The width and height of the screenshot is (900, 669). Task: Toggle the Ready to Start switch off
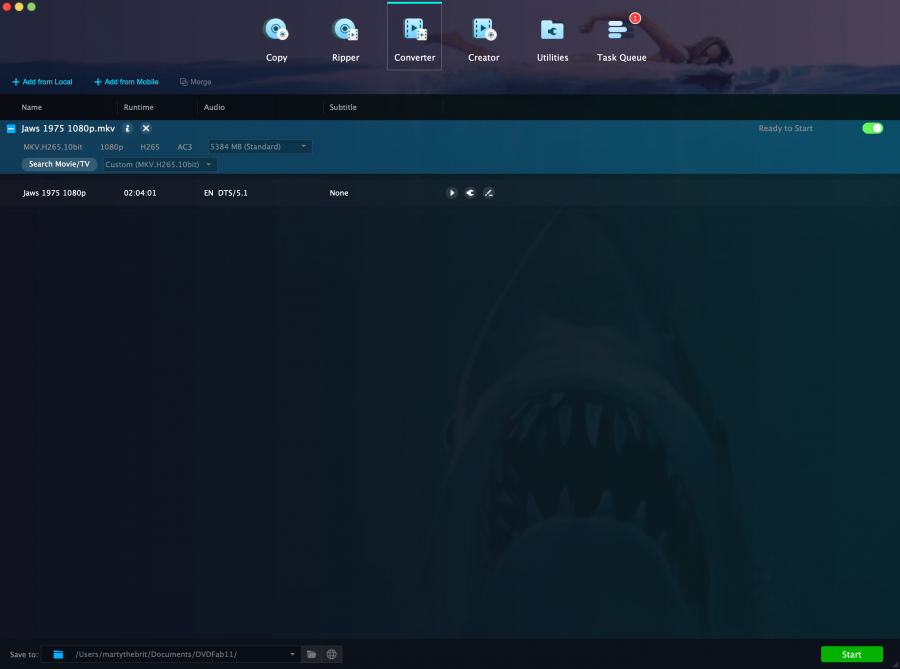pyautogui.click(x=872, y=128)
